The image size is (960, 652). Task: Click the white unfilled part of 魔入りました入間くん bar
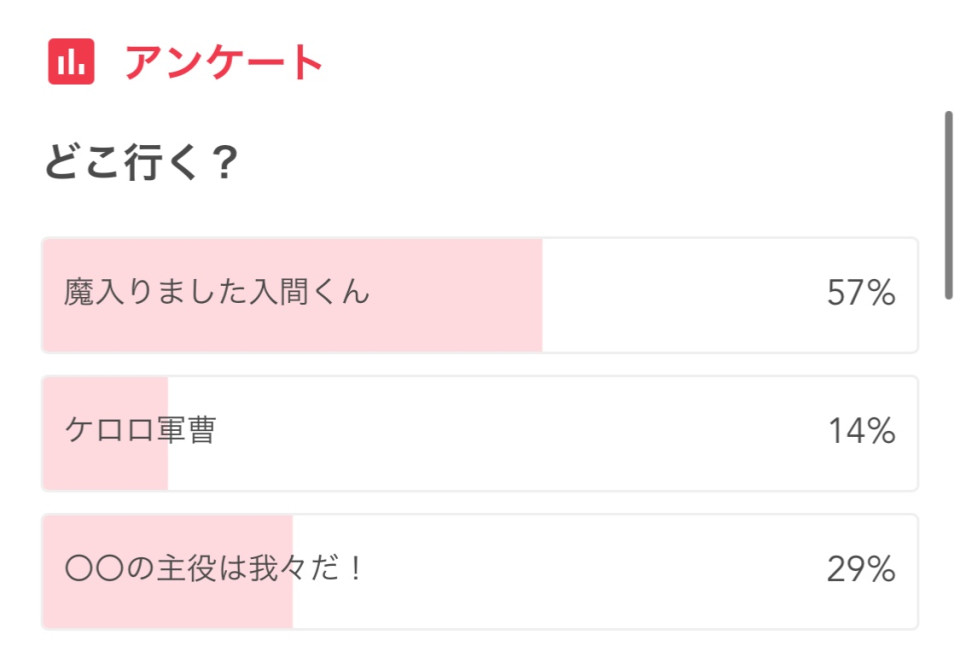coord(680,295)
